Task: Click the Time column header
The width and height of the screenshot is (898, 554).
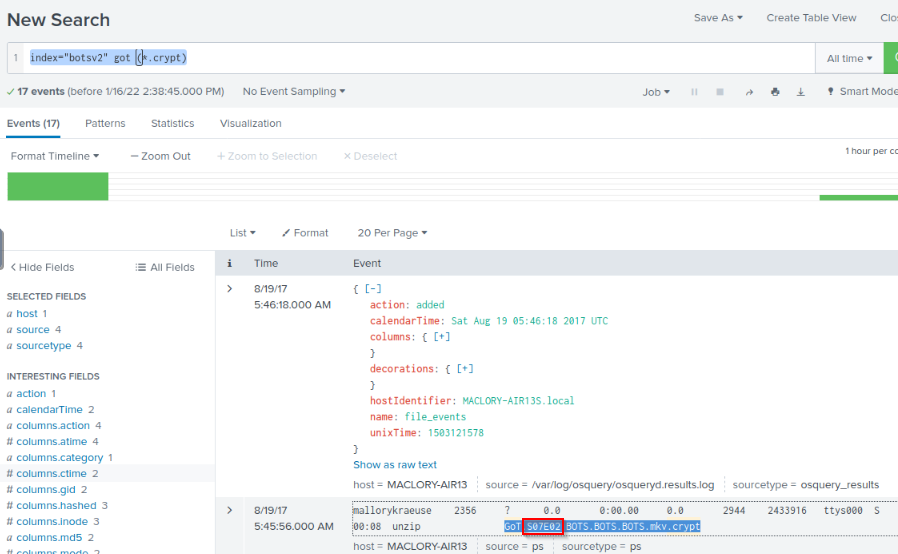Action: pos(266,264)
